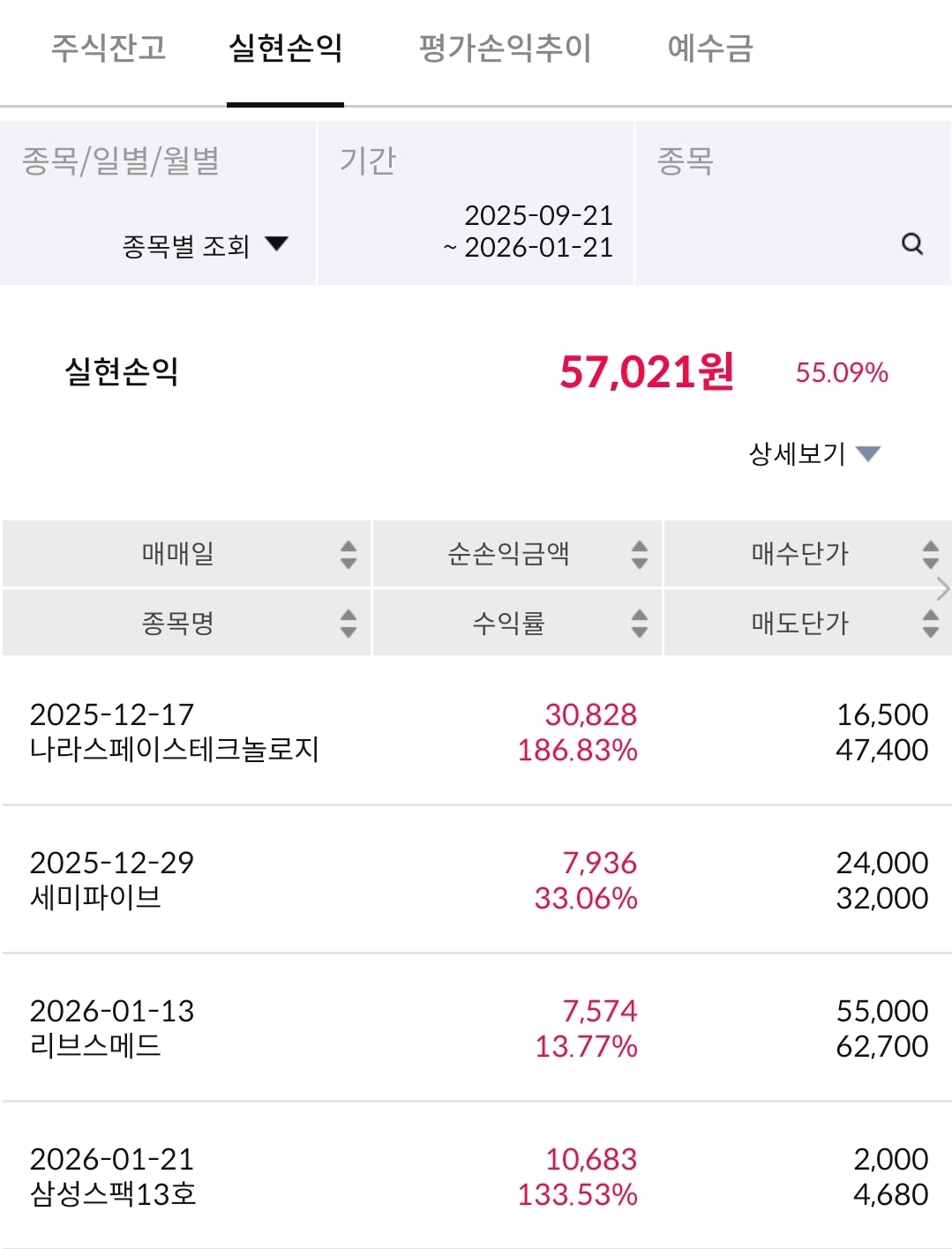This screenshot has height=1249, width=952.
Task: Open the 종목별 조회 dropdown
Action: click(205, 245)
